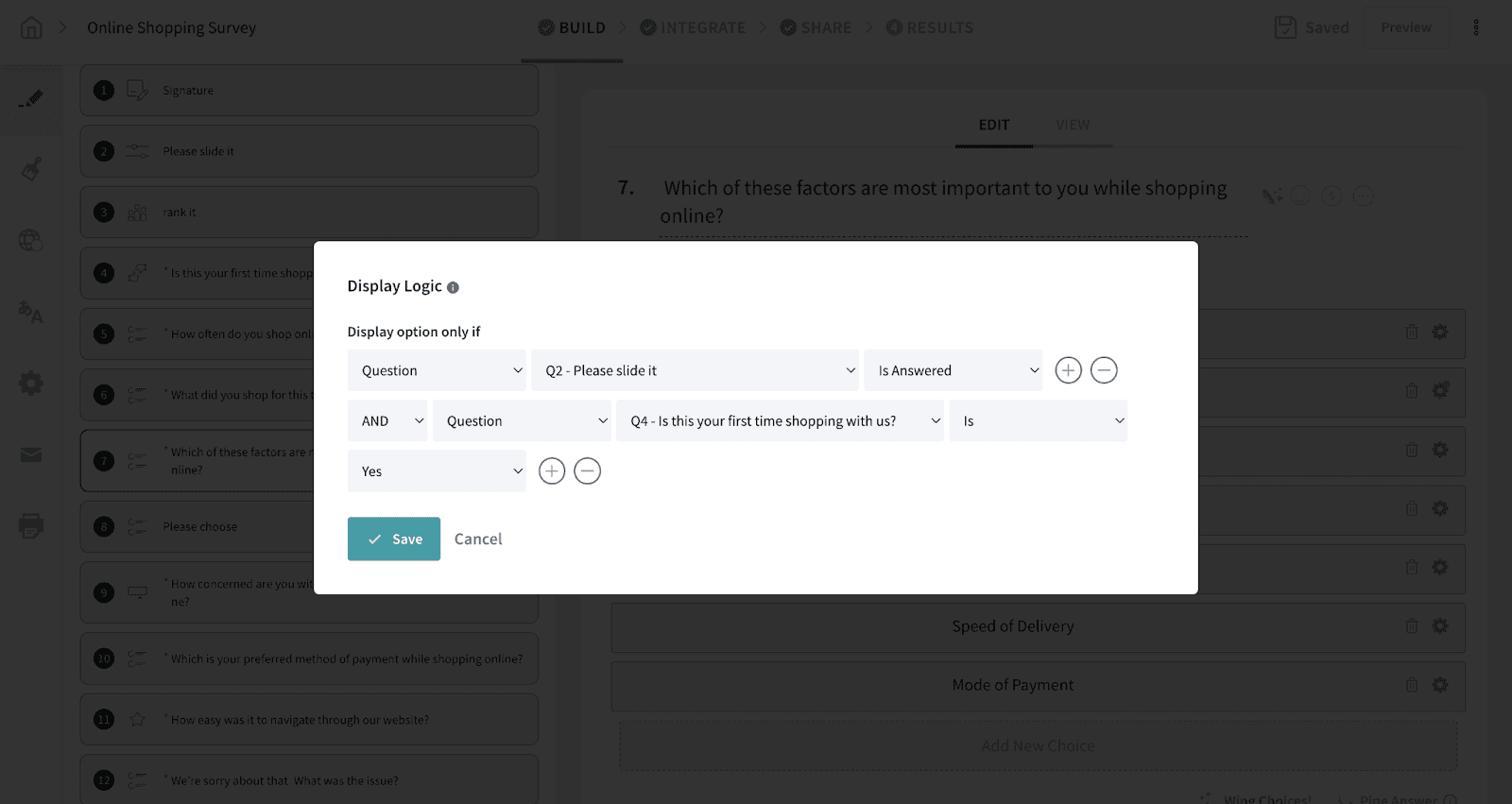Delete the Mode of Payment choice
The width and height of the screenshot is (1512, 804).
click(1411, 685)
